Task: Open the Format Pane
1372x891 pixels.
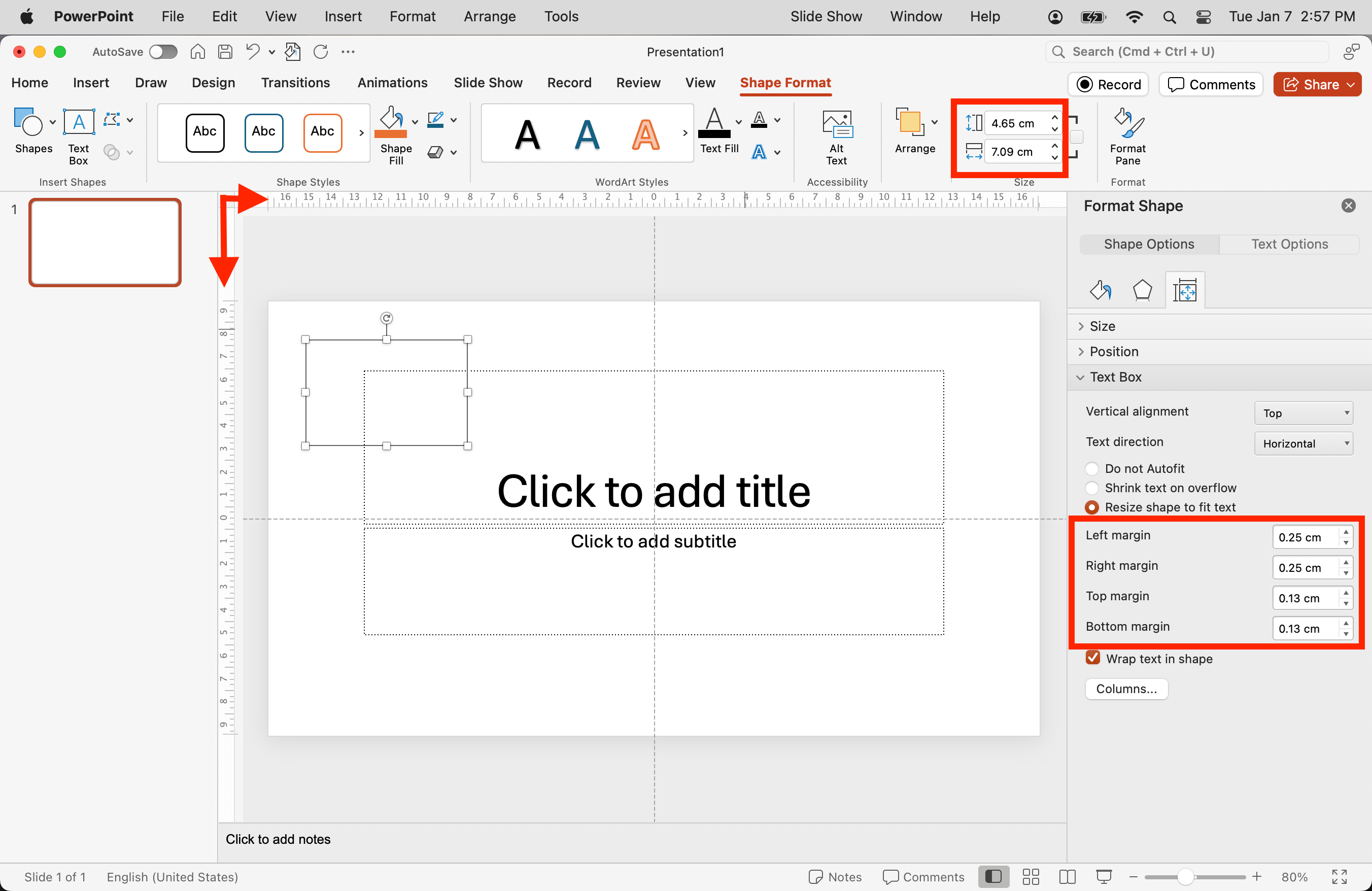Action: click(x=1127, y=137)
